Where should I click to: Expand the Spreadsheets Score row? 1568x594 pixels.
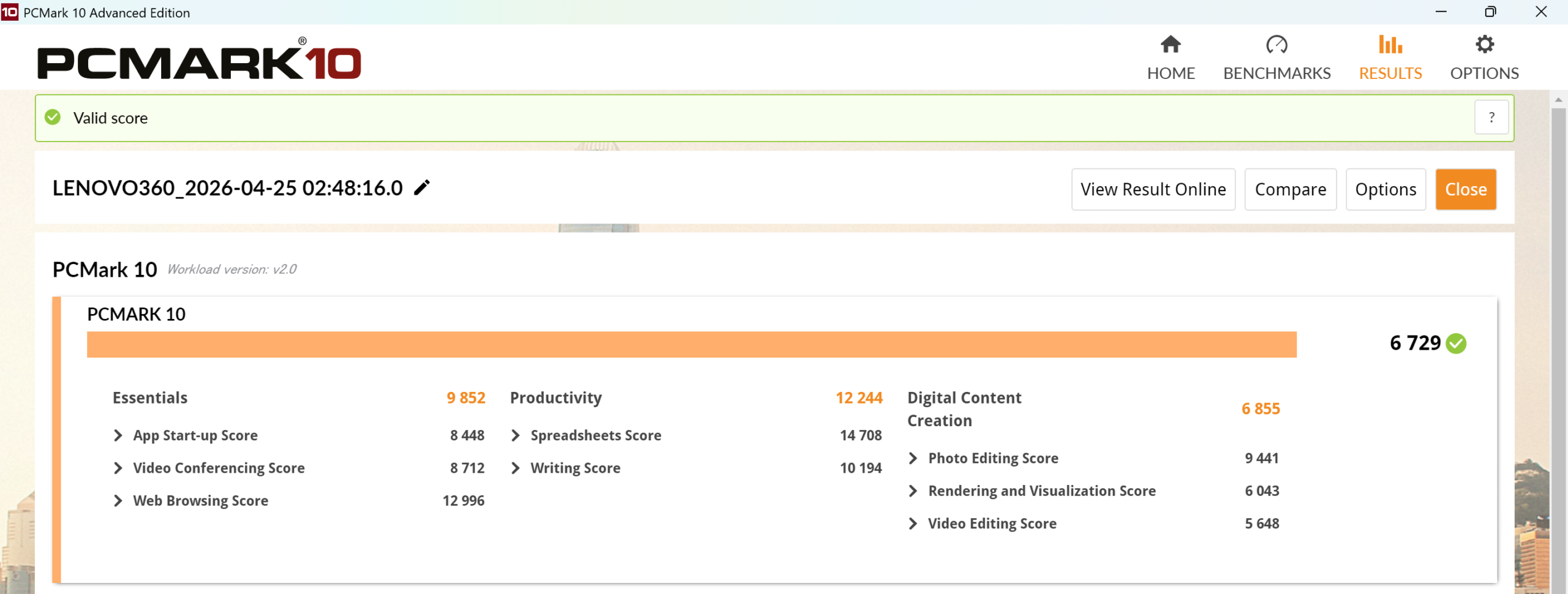[516, 435]
